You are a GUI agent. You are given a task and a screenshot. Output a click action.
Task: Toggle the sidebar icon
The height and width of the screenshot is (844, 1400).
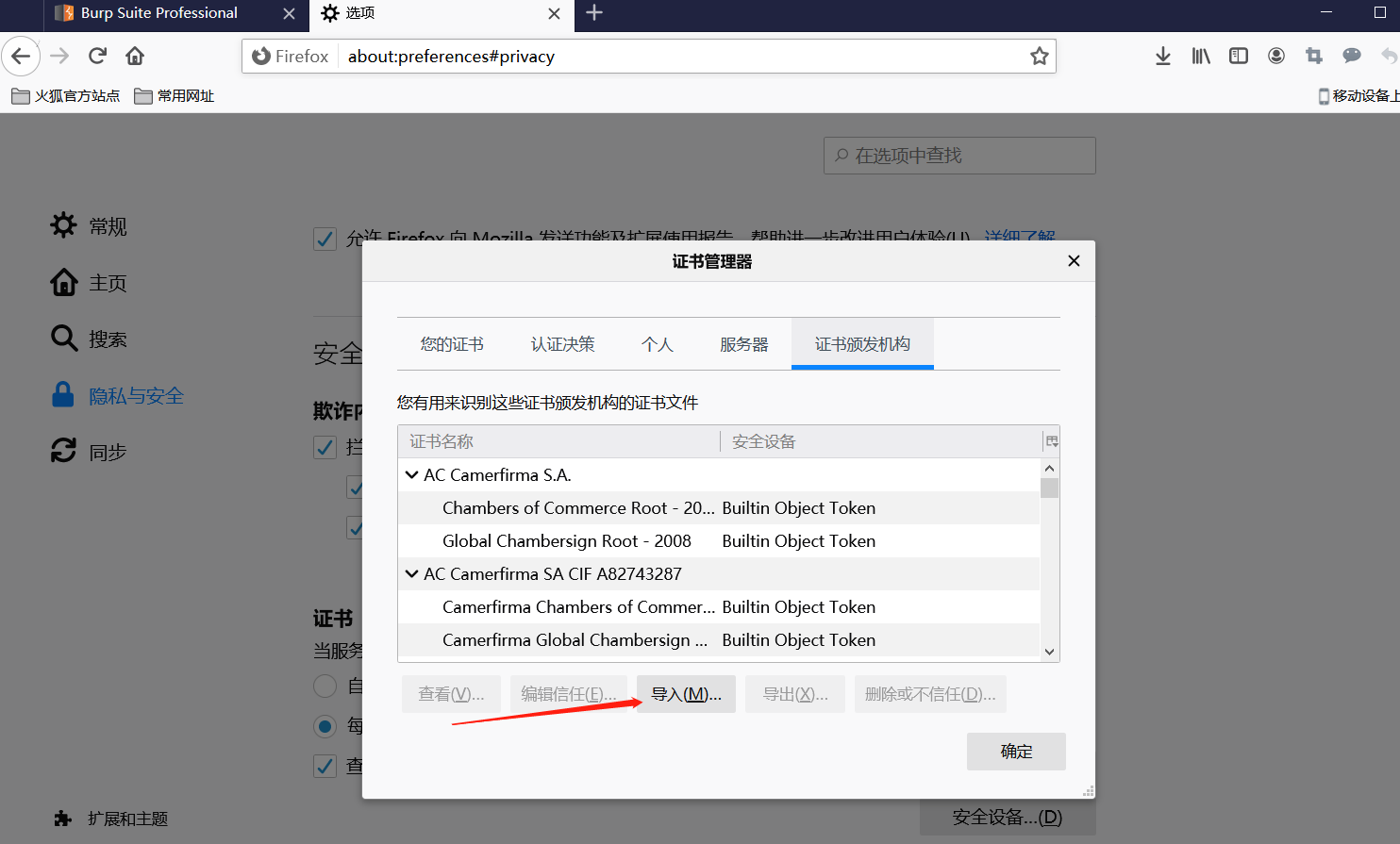click(x=1238, y=56)
